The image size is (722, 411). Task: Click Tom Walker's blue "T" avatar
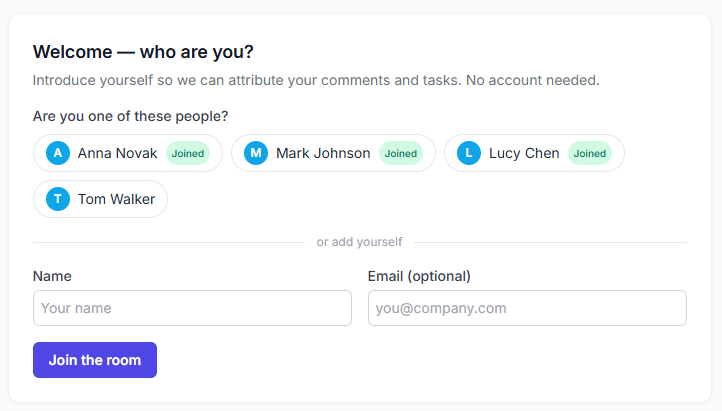[x=58, y=199]
